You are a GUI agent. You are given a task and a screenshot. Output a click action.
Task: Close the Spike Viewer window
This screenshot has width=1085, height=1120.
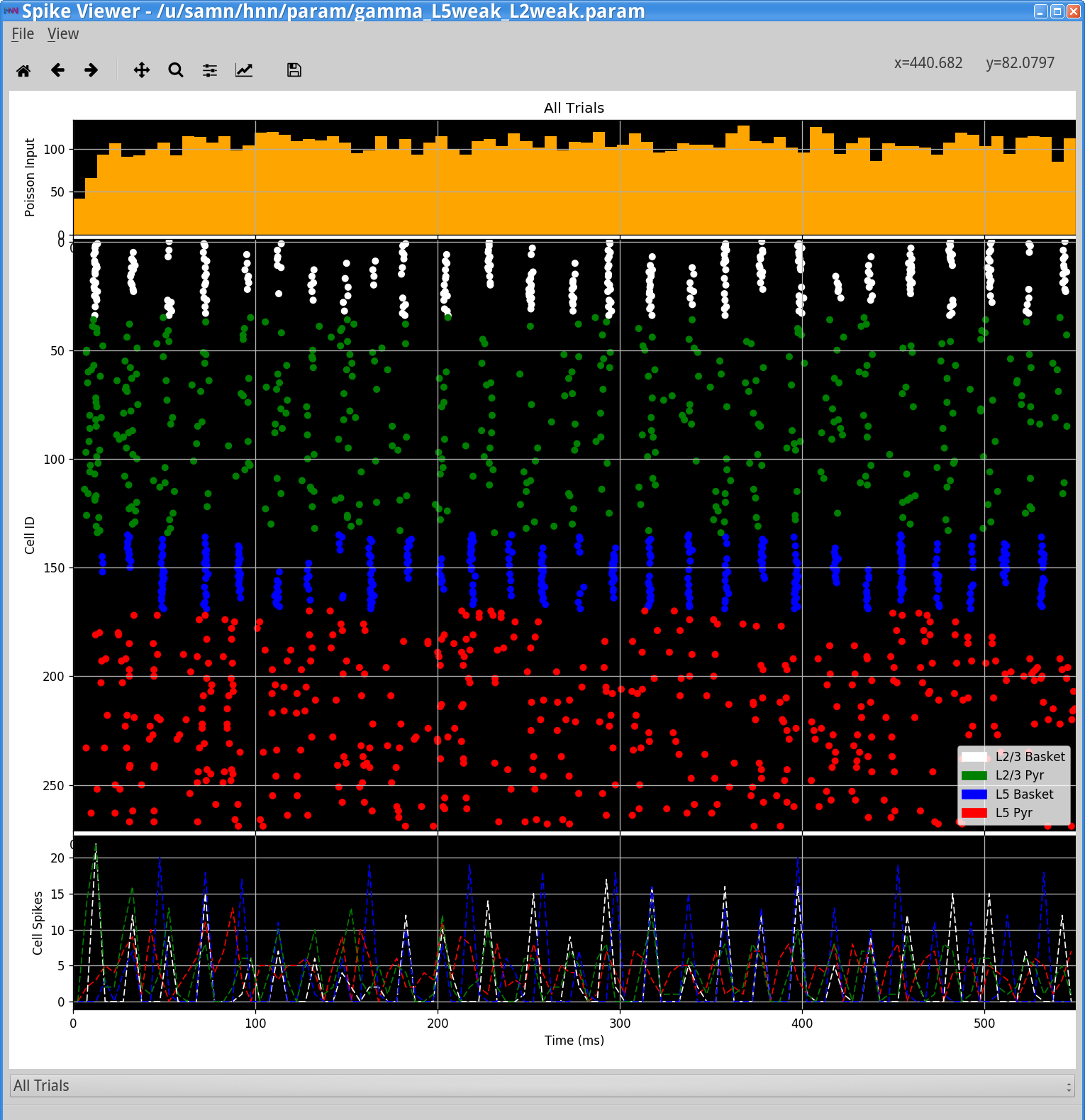(1074, 11)
